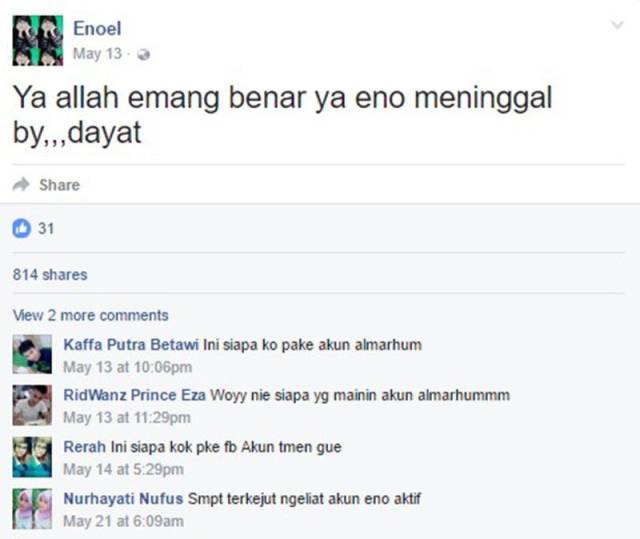Click RidWanz Prince Eza's avatar
The width and height of the screenshot is (640, 539).
tap(32, 405)
